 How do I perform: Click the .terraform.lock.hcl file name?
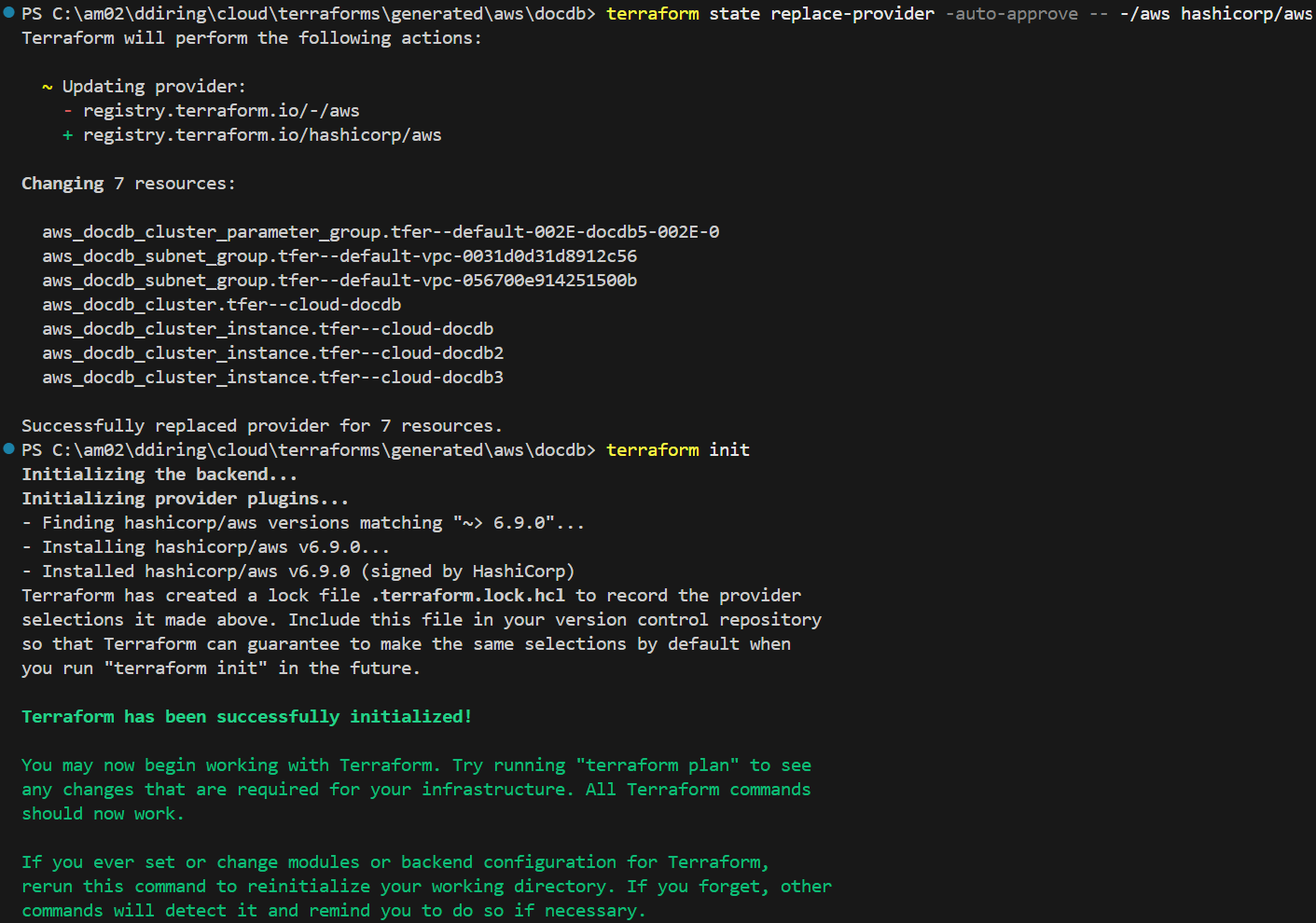pyautogui.click(x=468, y=596)
